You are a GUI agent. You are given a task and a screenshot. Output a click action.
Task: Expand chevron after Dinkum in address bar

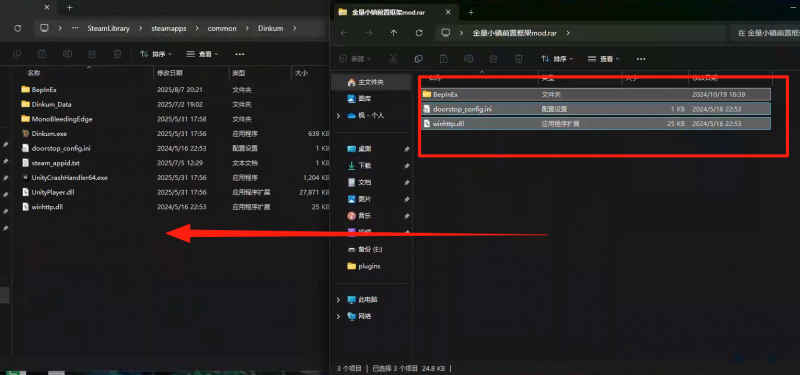(294, 29)
